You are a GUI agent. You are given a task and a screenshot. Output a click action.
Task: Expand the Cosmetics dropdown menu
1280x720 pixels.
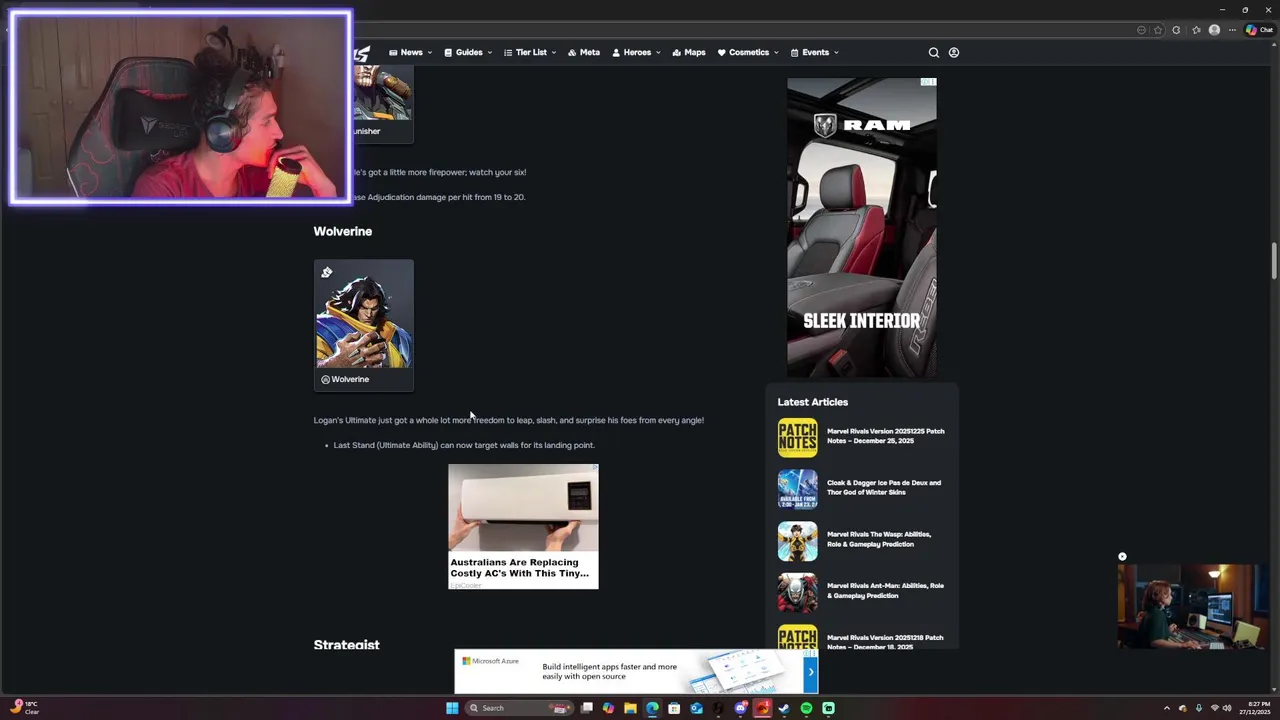[x=748, y=52]
